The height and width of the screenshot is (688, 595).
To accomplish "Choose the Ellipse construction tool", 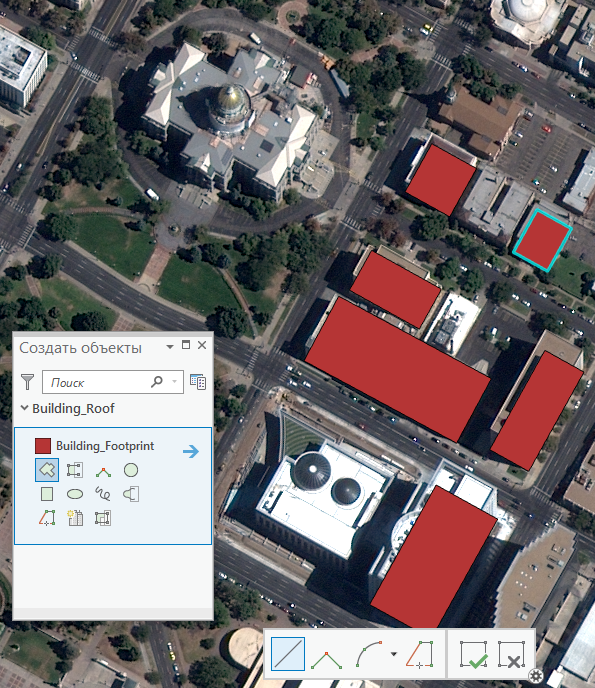I will coord(75,494).
